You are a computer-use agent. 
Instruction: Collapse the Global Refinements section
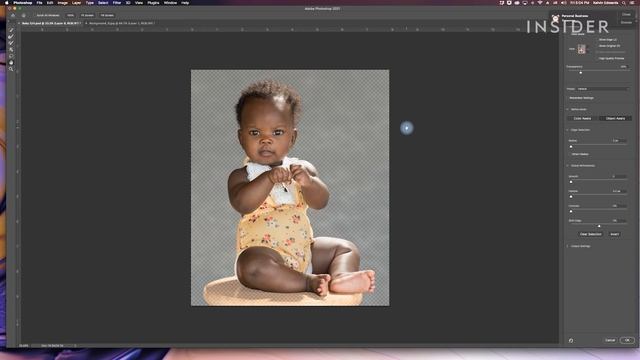click(x=568, y=166)
